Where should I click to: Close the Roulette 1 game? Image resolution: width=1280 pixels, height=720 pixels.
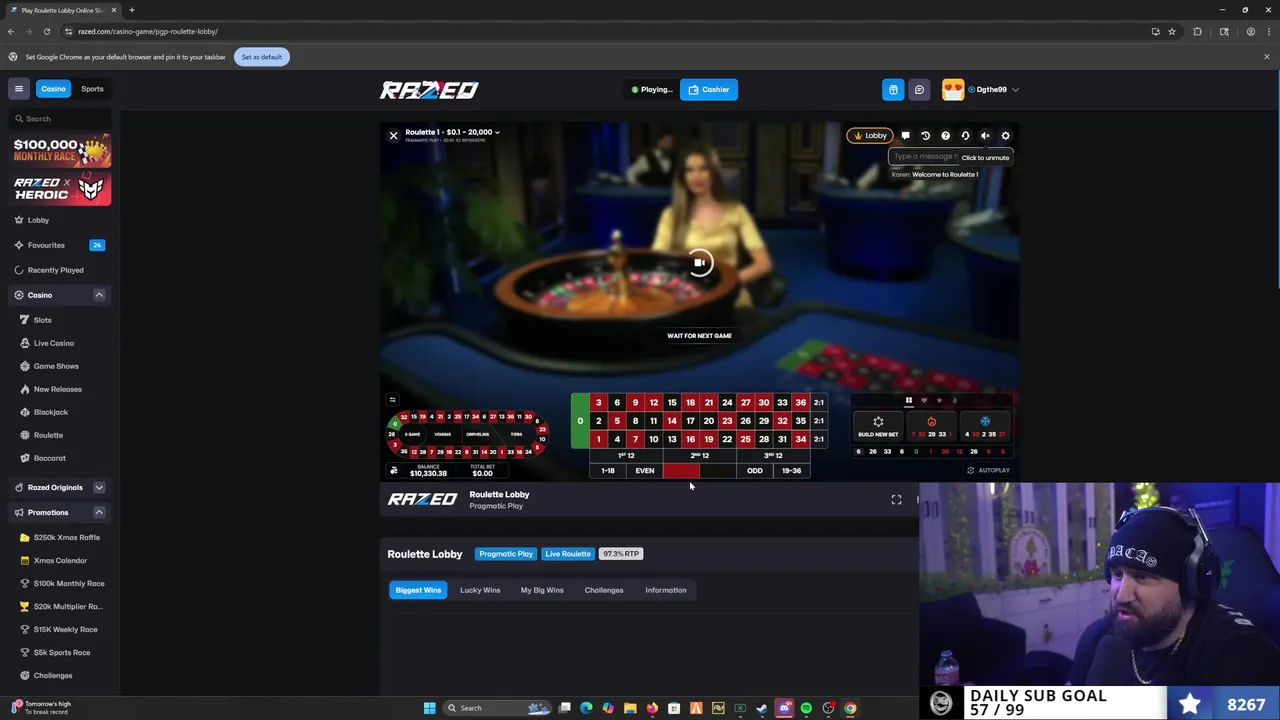[x=393, y=135]
